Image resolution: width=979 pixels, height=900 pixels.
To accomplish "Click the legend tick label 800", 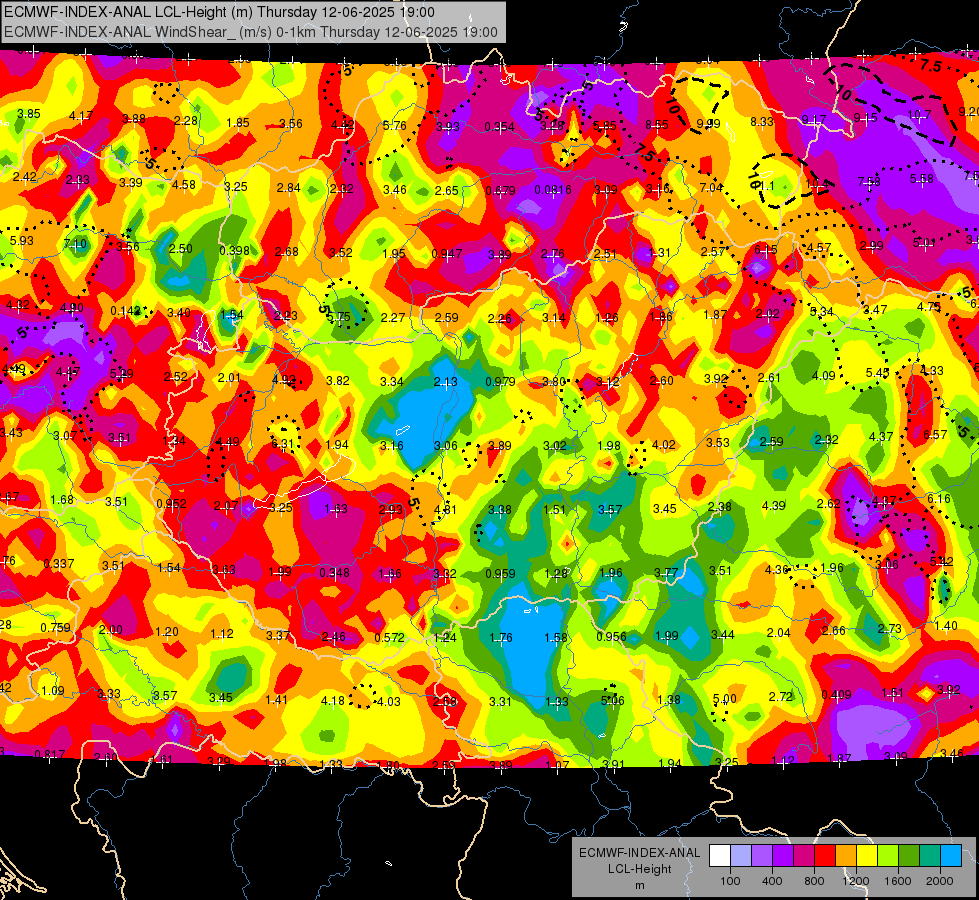I will [x=814, y=881].
